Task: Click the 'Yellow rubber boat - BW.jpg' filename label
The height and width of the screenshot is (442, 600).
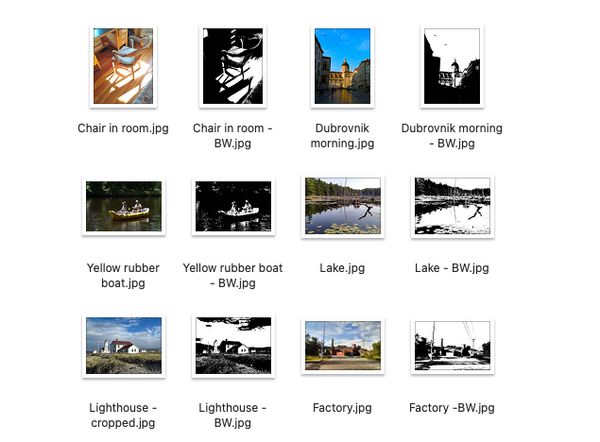Action: (233, 276)
